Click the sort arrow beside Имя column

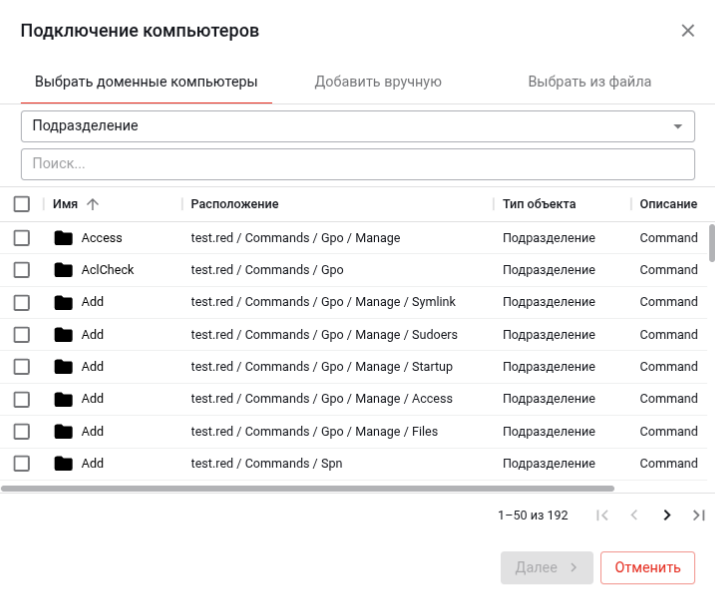click(93, 204)
